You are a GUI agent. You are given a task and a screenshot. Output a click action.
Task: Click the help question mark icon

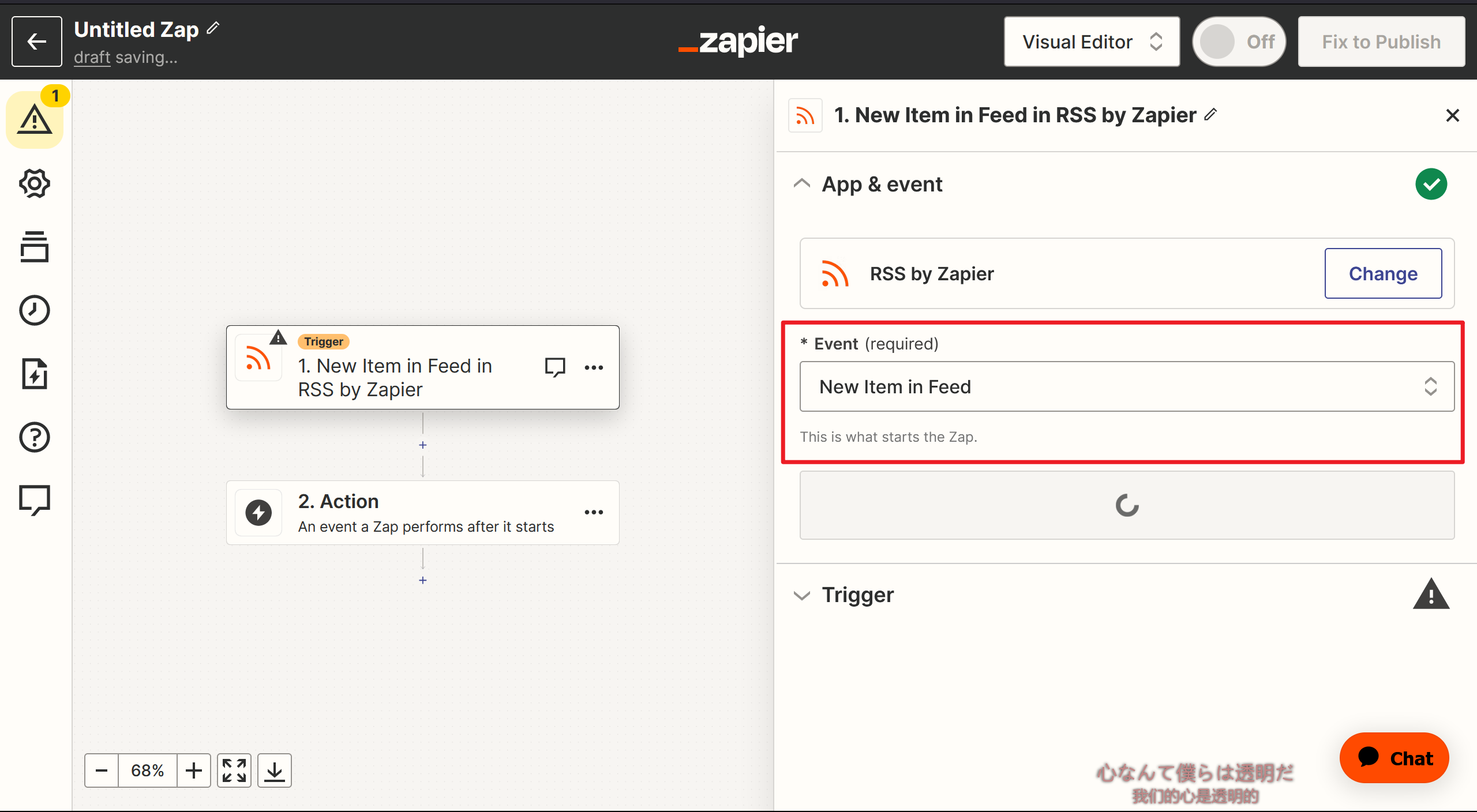35,437
